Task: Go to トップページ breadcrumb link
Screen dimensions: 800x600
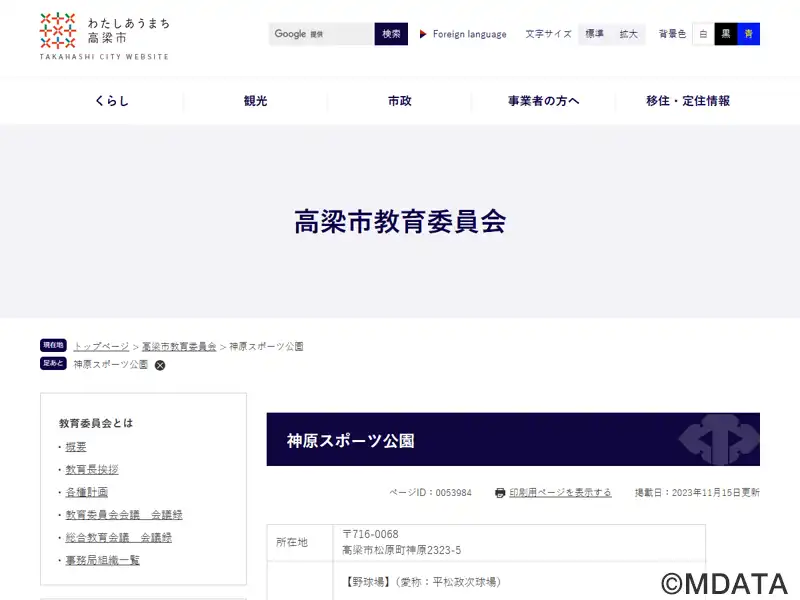Action: (101, 346)
